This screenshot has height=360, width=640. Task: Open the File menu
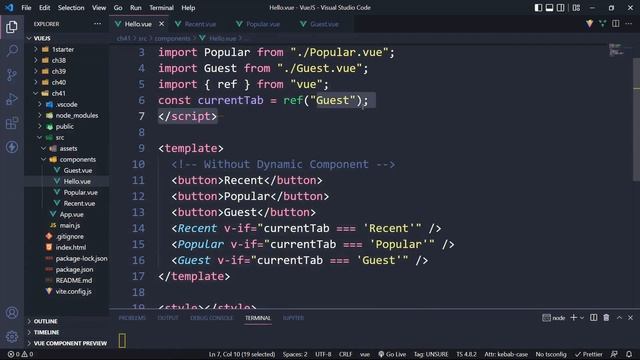pos(26,7)
